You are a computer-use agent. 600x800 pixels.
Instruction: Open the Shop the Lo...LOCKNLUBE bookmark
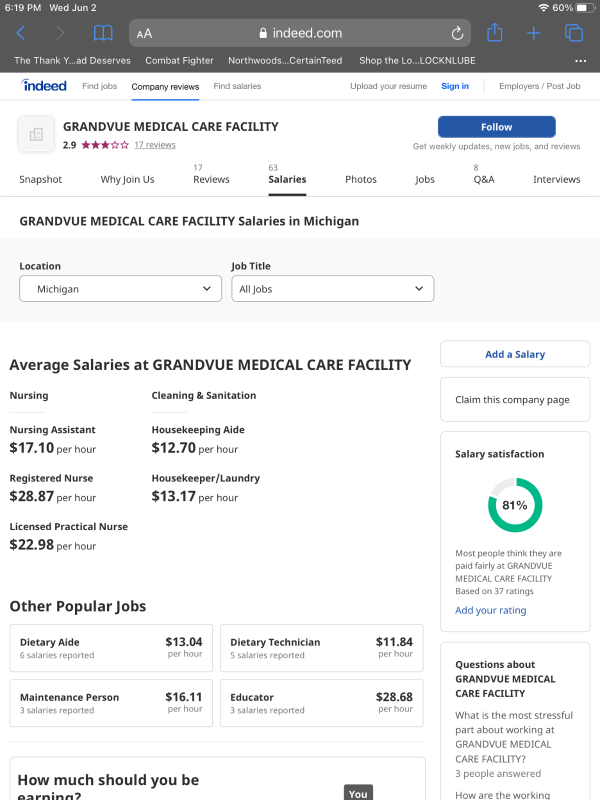pyautogui.click(x=417, y=61)
